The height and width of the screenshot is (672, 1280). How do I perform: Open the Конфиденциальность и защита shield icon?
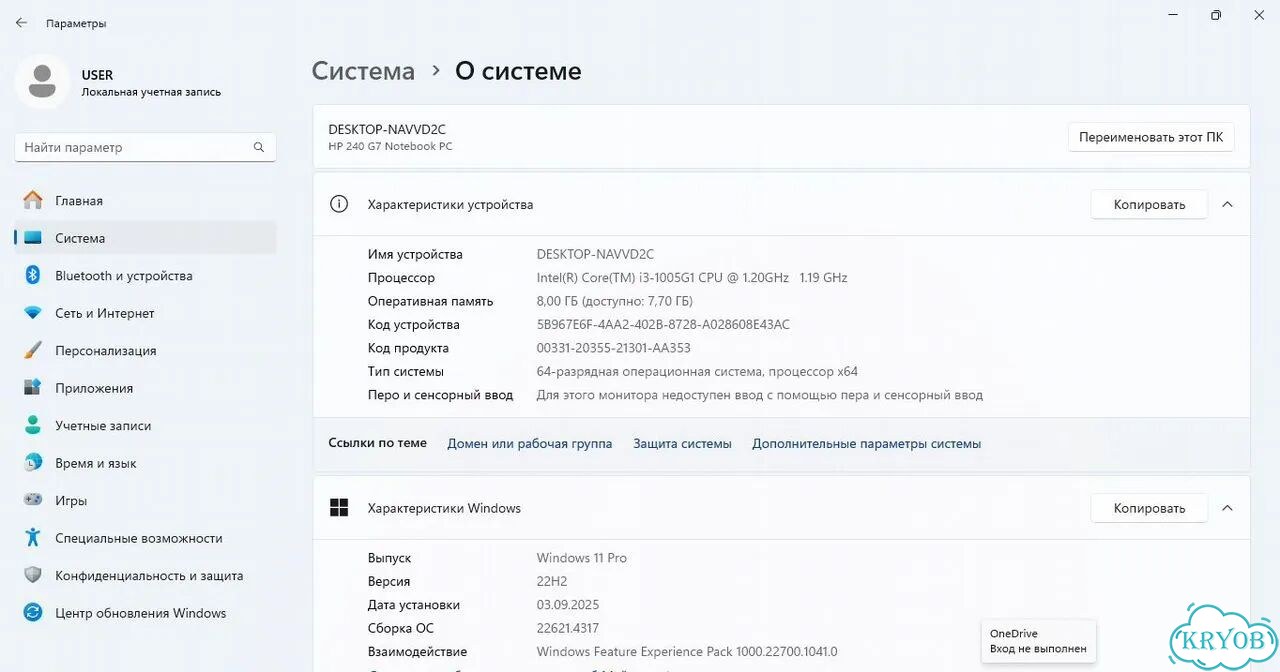click(x=33, y=575)
